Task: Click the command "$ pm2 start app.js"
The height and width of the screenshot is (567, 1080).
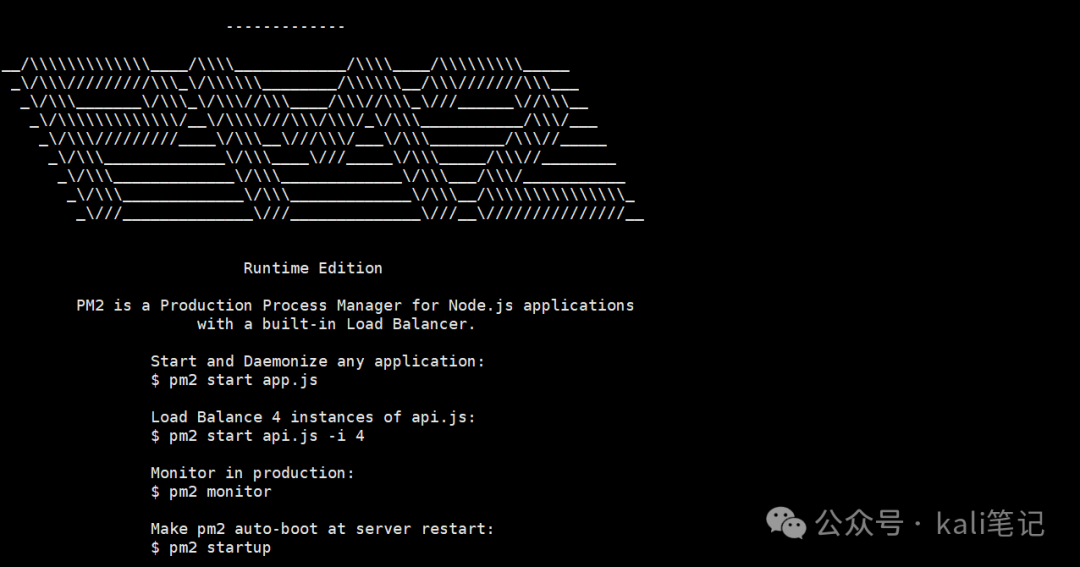Action: (234, 380)
